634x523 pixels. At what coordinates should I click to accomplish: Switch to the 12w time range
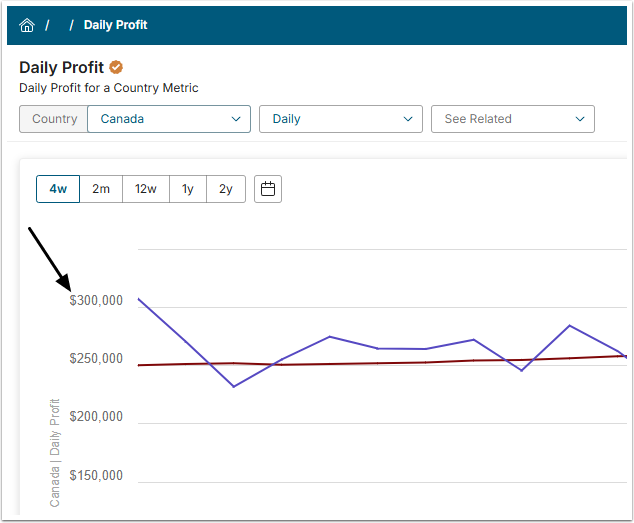tap(145, 189)
